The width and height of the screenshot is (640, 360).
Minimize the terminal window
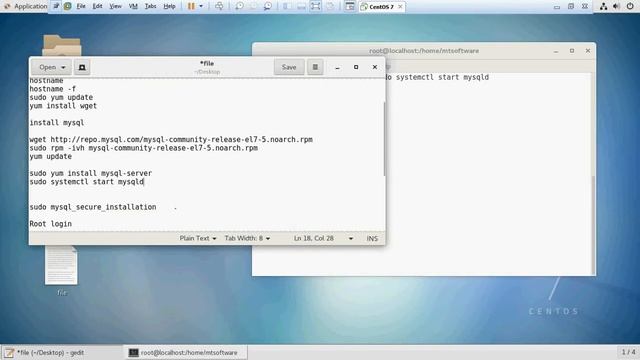point(556,51)
